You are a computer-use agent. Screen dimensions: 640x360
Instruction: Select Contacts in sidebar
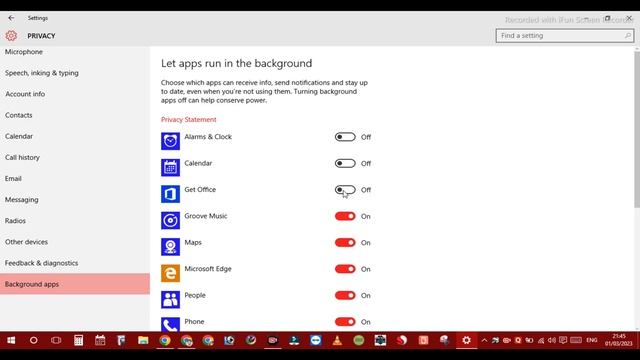(x=75, y=115)
